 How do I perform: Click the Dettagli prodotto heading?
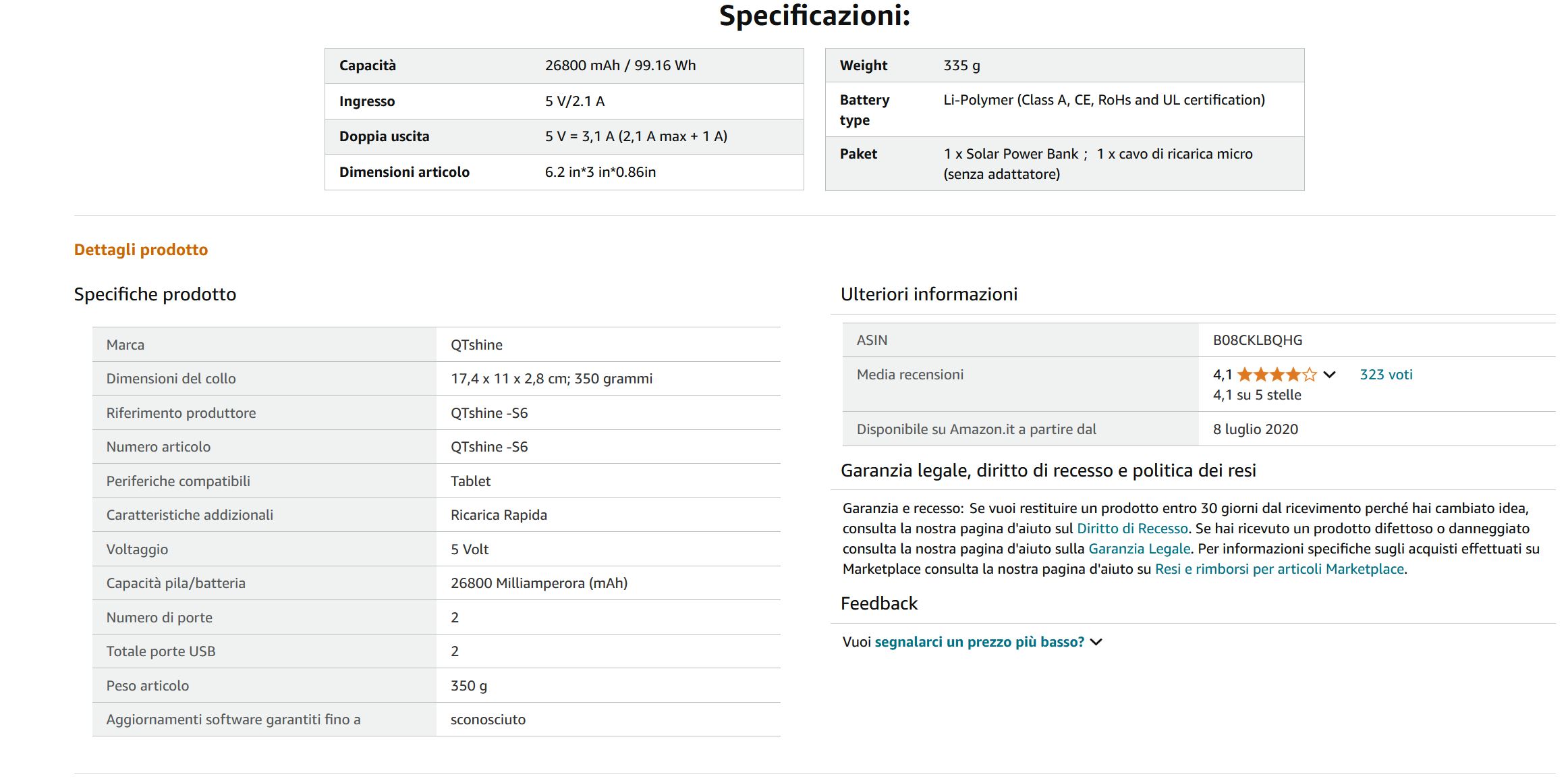click(141, 250)
